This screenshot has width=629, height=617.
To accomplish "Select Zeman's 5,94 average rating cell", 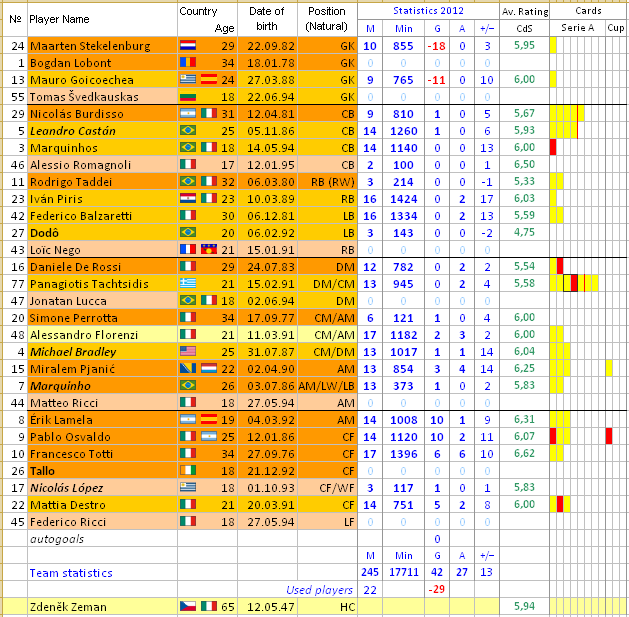I will 524,606.
